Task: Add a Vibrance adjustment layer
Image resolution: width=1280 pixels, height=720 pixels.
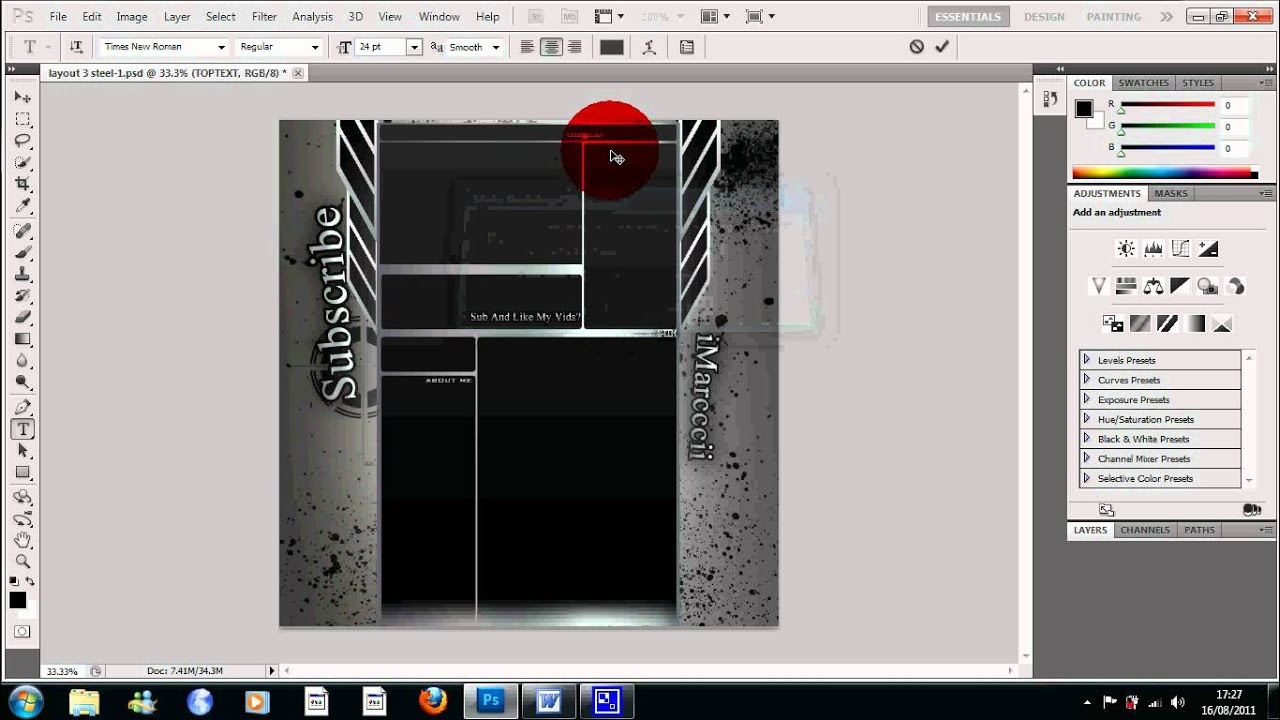Action: [x=1099, y=287]
